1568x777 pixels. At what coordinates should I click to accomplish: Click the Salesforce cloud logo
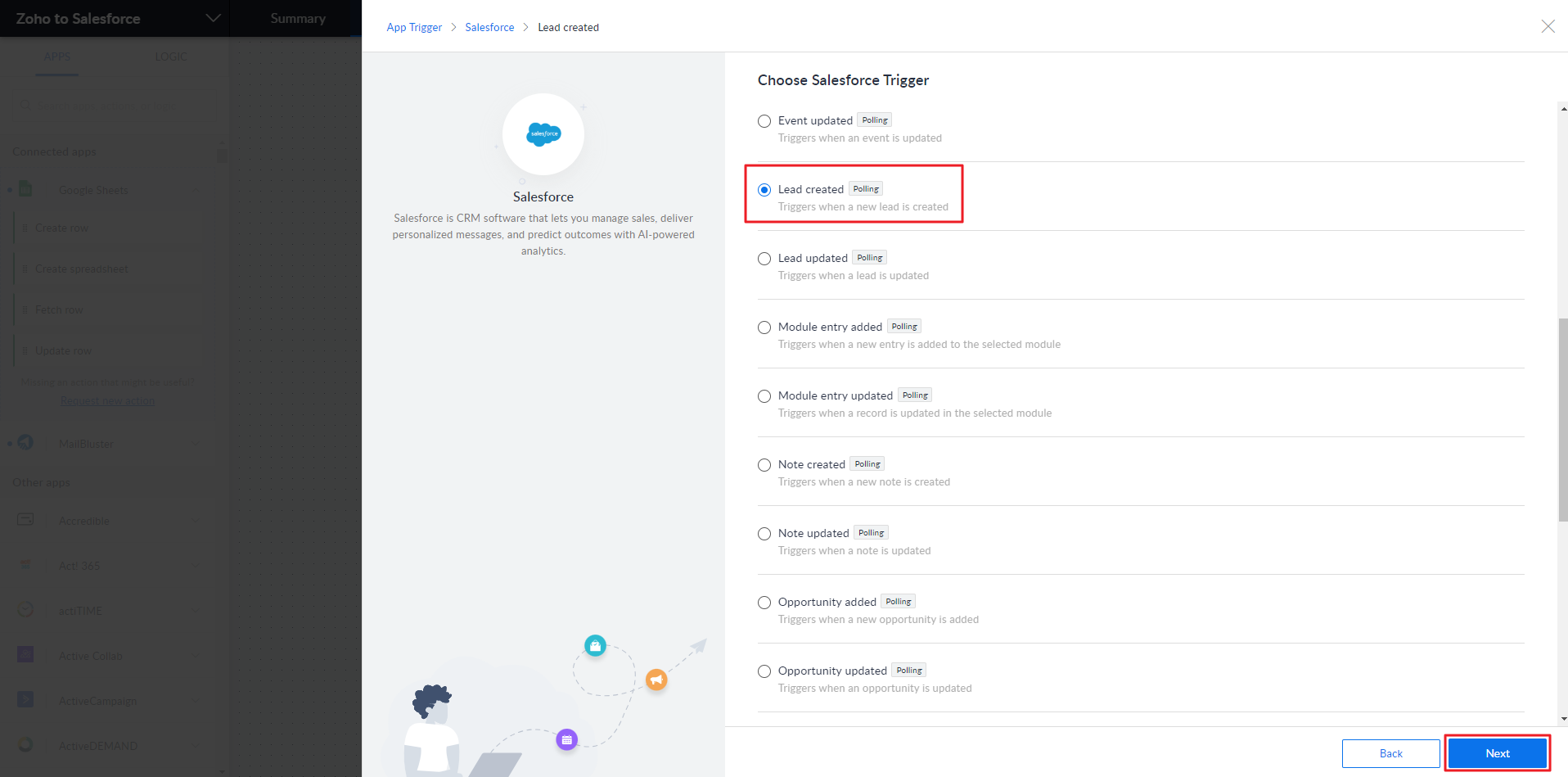pyautogui.click(x=543, y=133)
